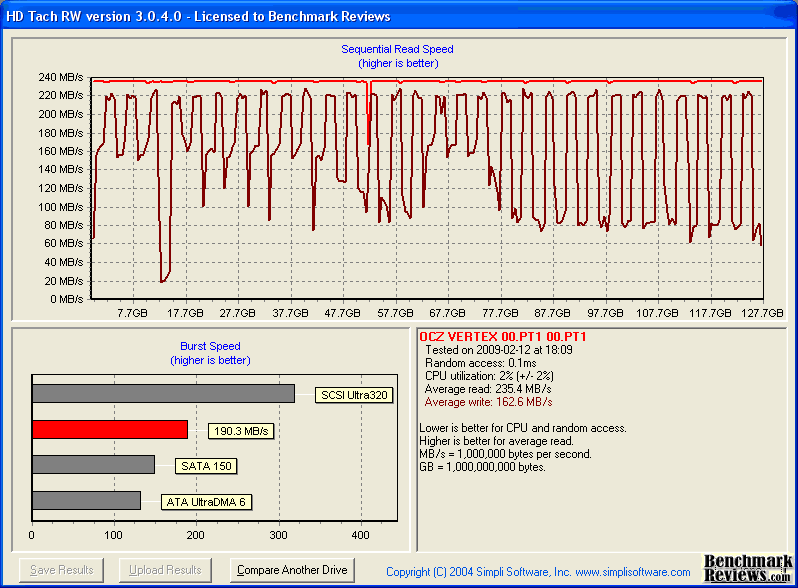
Task: Click the 240 MB/s axis label
Action: pos(61,77)
